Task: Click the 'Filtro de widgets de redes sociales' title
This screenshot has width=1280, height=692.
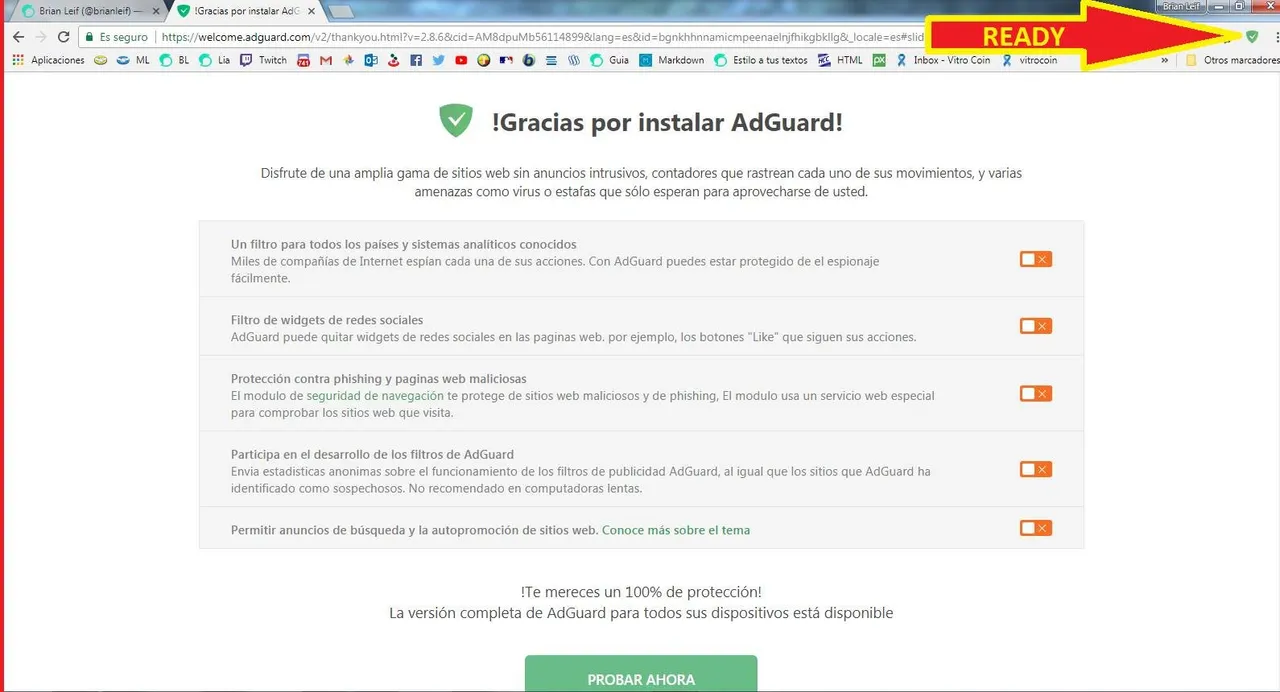Action: pos(327,320)
